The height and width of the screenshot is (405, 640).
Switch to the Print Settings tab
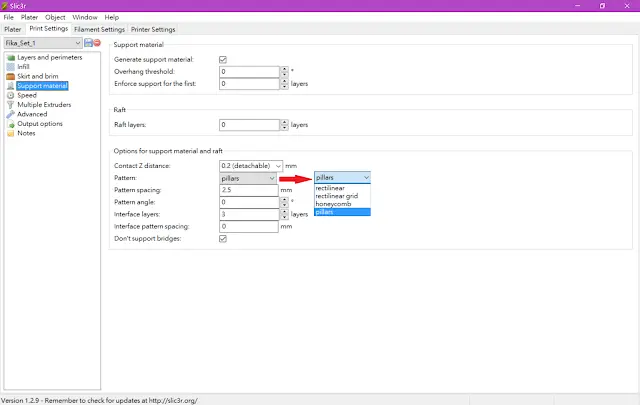49,29
